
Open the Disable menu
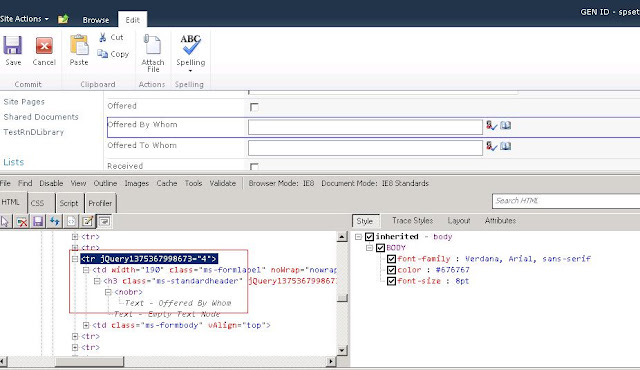click(51, 183)
